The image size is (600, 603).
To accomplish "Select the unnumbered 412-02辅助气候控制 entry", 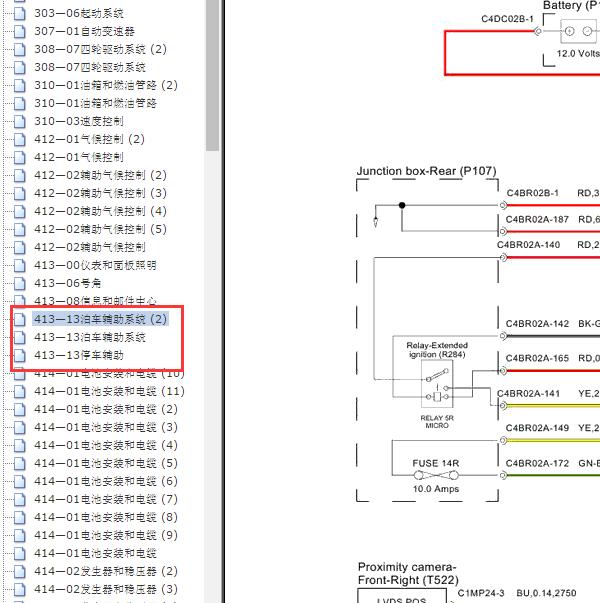I will [x=90, y=247].
